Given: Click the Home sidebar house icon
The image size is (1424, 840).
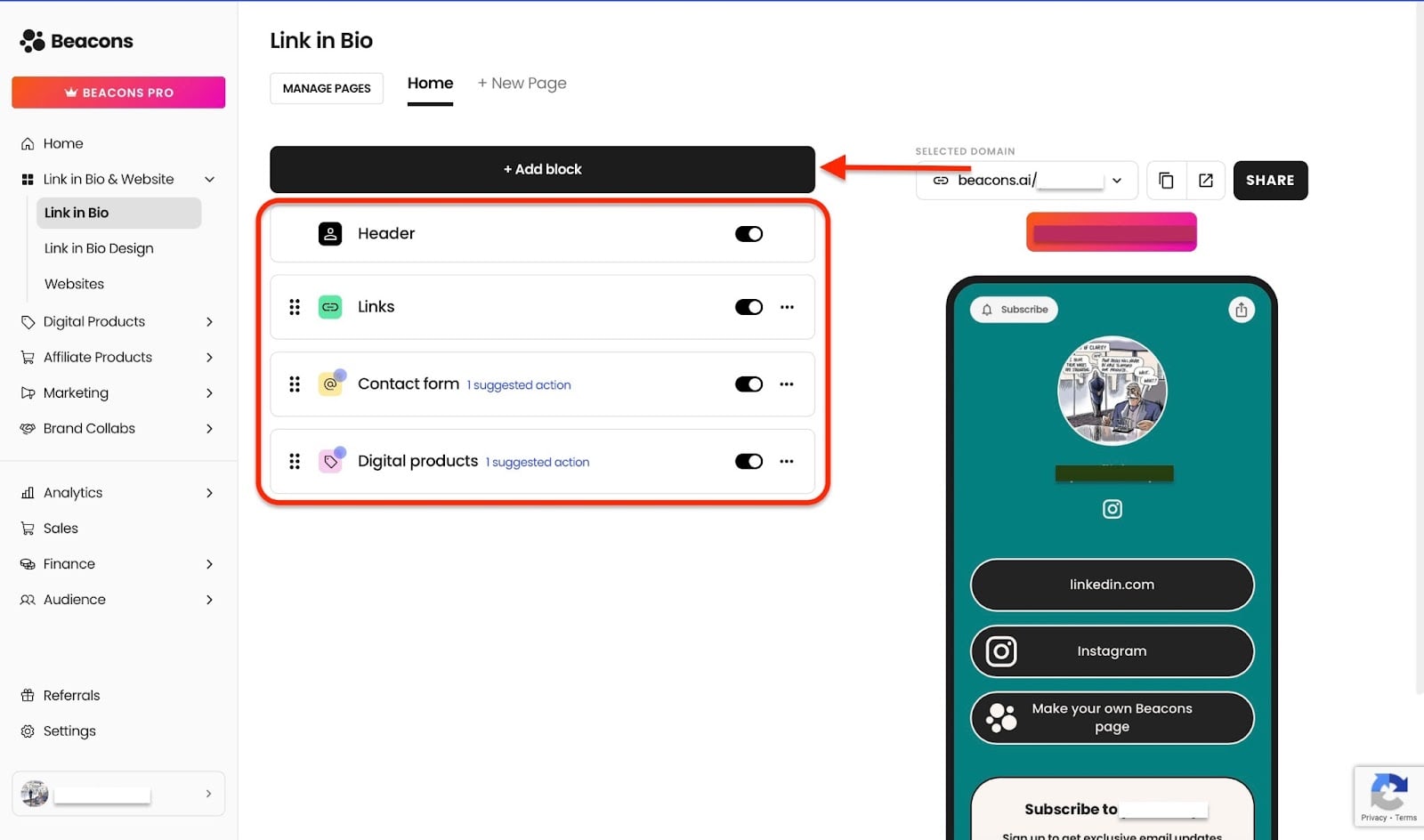Looking at the screenshot, I should (28, 144).
